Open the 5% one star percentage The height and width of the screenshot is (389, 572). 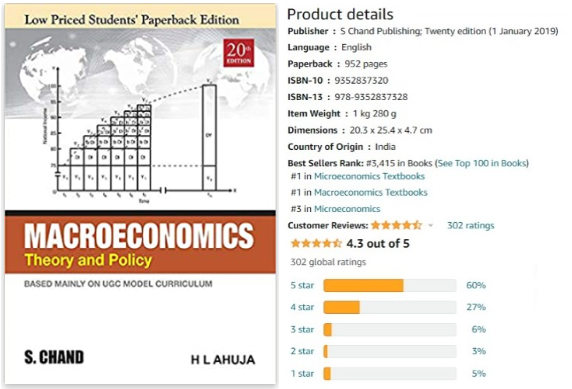pyautogui.click(x=478, y=374)
